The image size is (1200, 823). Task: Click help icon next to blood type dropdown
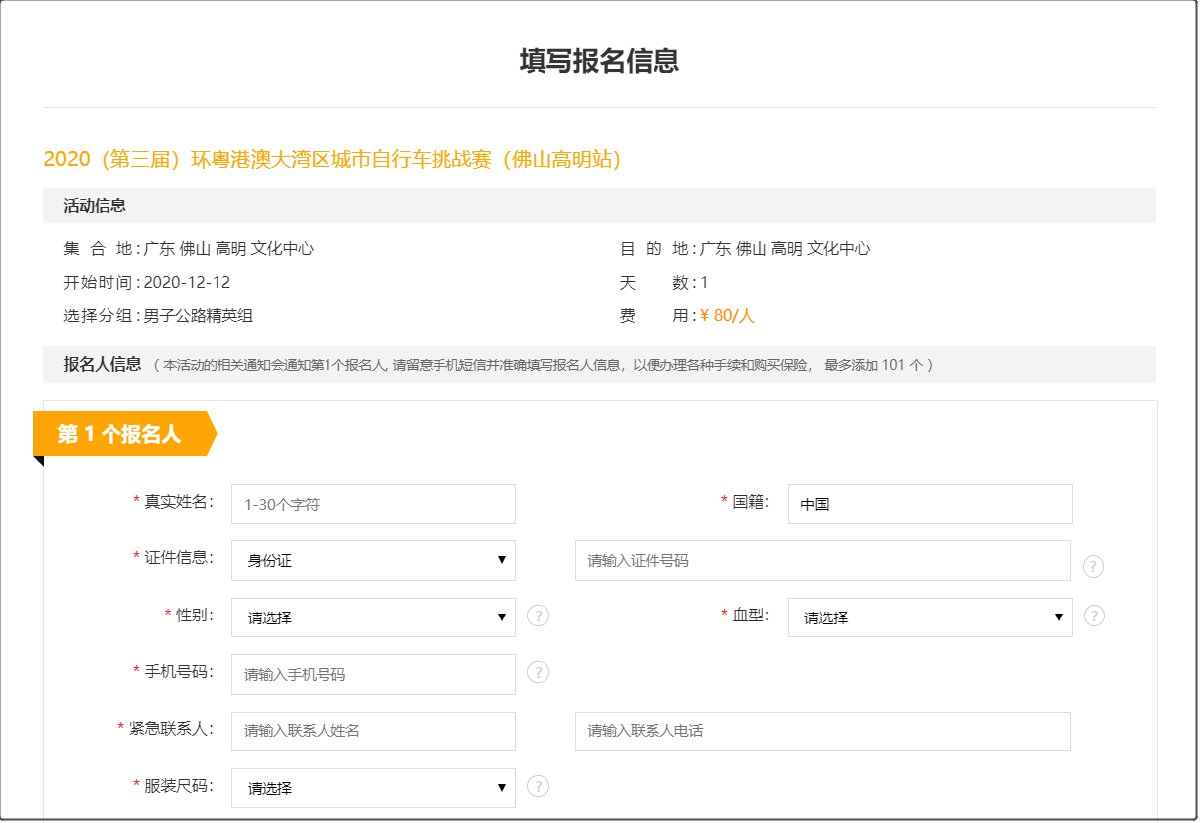pyautogui.click(x=1094, y=616)
